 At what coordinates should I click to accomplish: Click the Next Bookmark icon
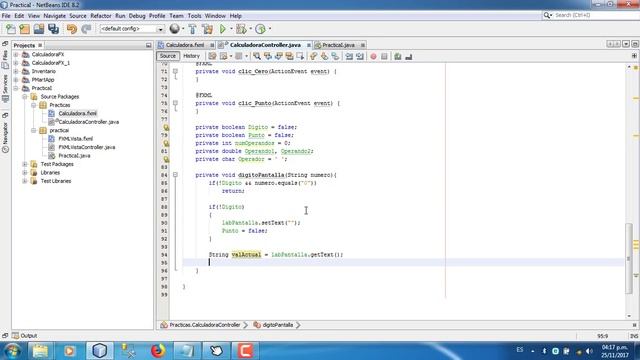(324, 56)
